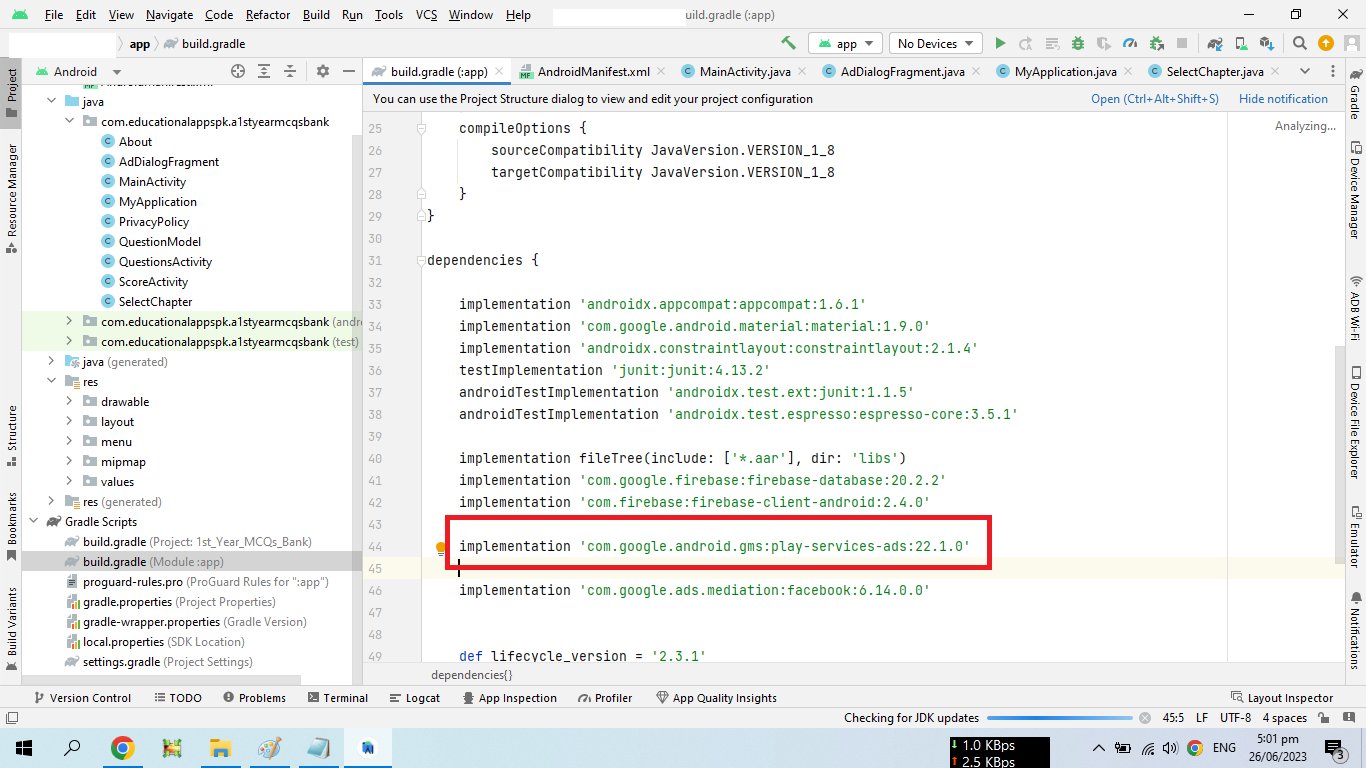
Task: Expand java (generated) node
Action: pos(51,362)
